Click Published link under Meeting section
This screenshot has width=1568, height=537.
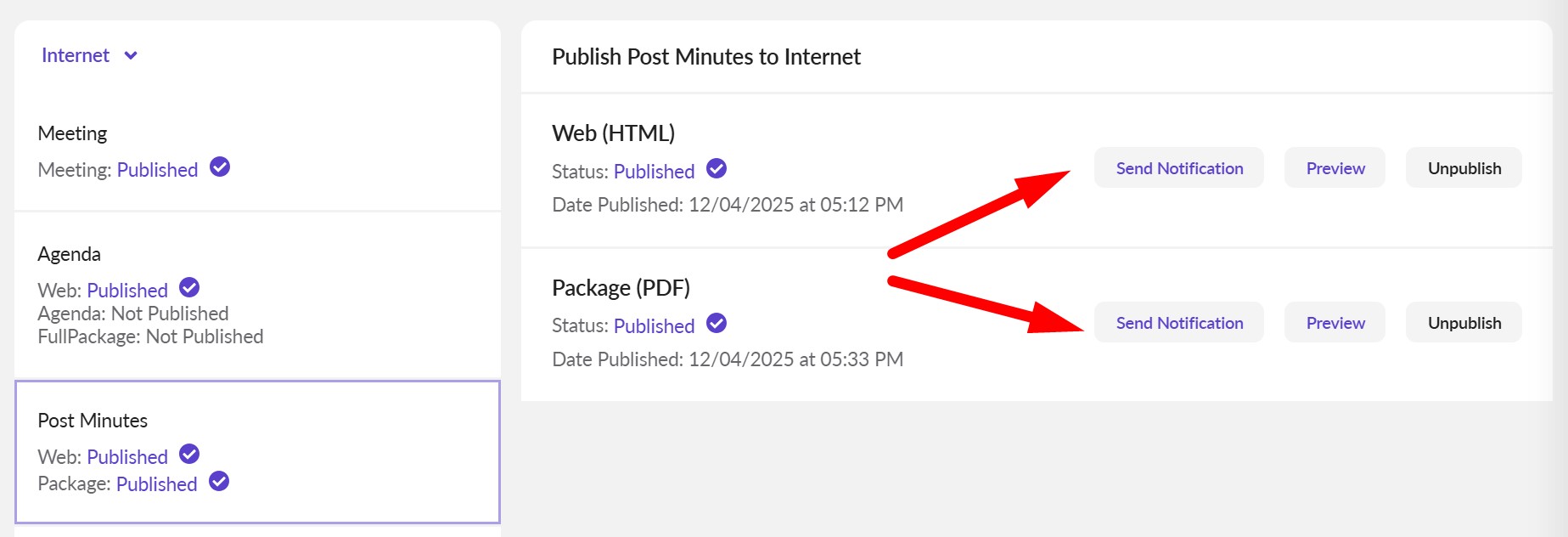pyautogui.click(x=157, y=169)
